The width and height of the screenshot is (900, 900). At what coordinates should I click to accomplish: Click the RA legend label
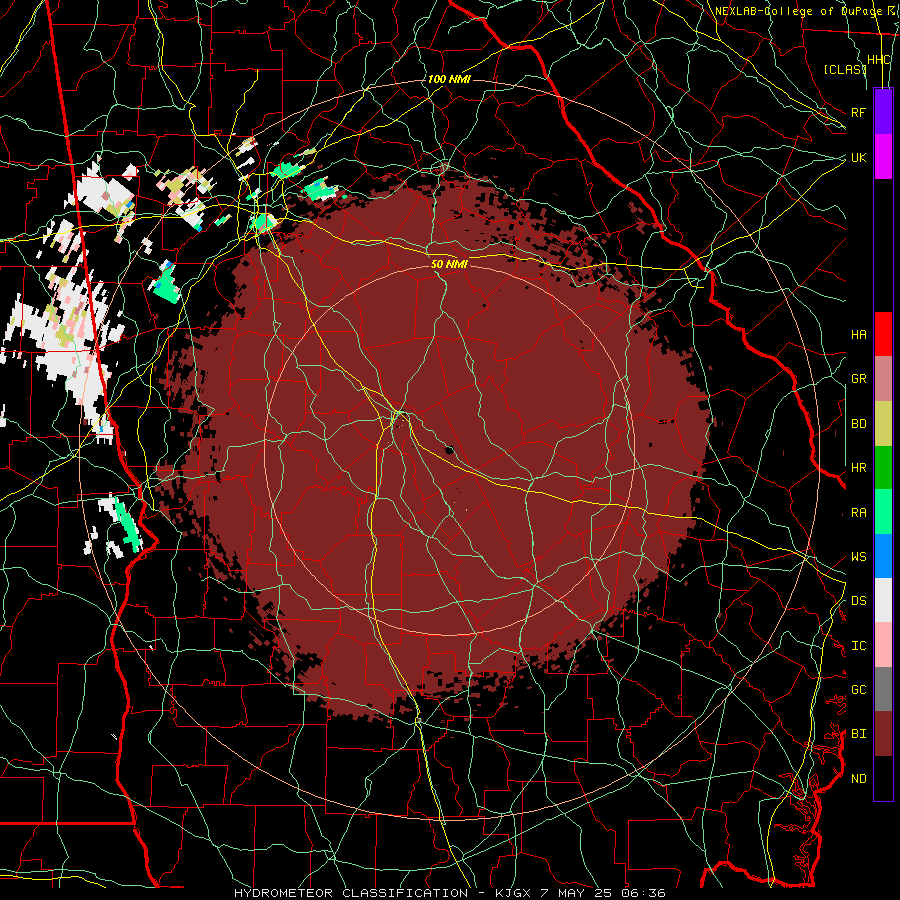(x=859, y=513)
